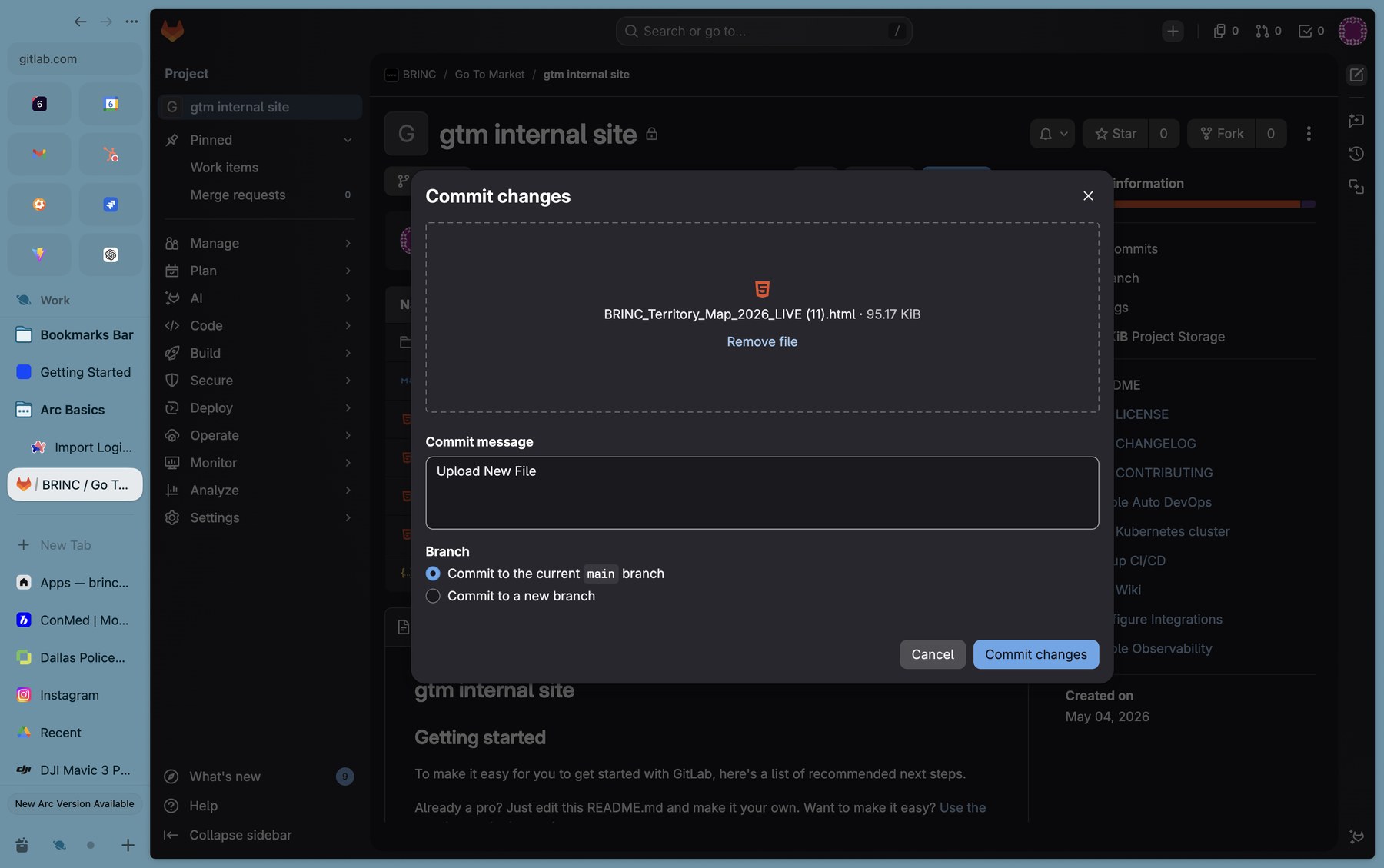Select Commit to a new branch option
Image resolution: width=1384 pixels, height=868 pixels.
coord(433,596)
